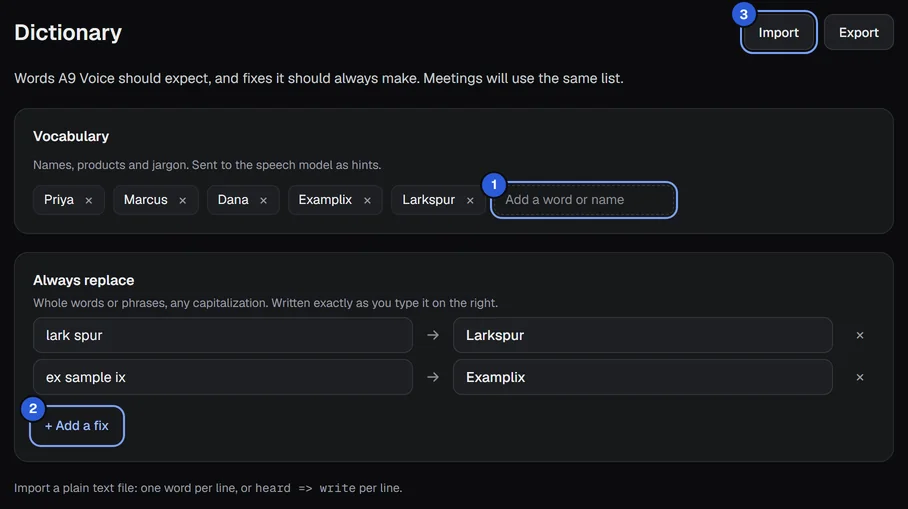Click the arrow in lark spur row

click(433, 335)
